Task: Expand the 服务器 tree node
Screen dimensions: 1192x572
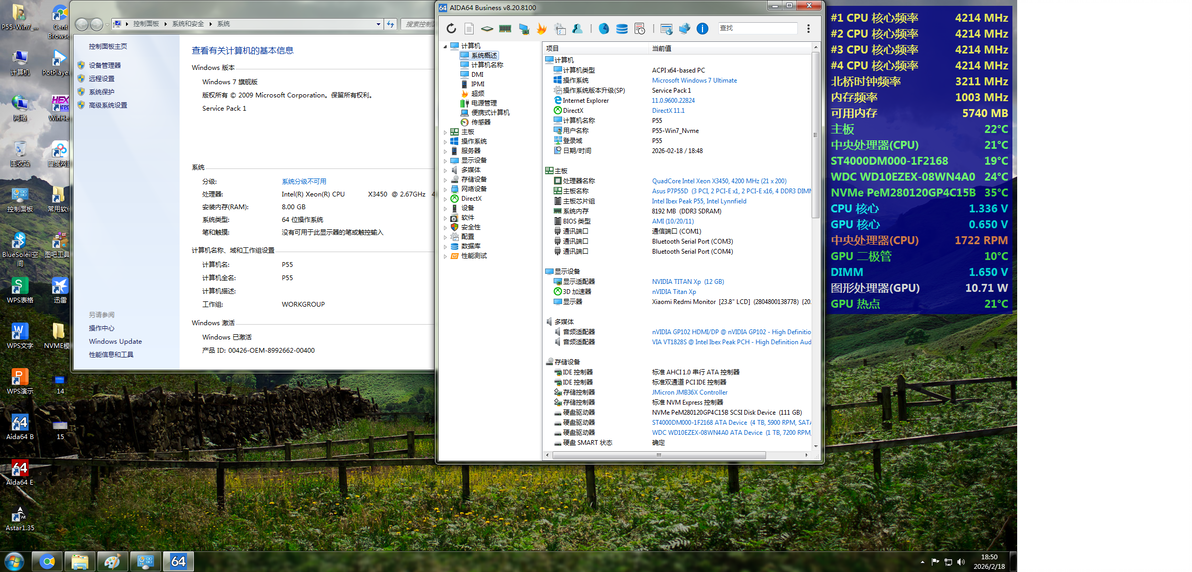Action: coord(445,151)
